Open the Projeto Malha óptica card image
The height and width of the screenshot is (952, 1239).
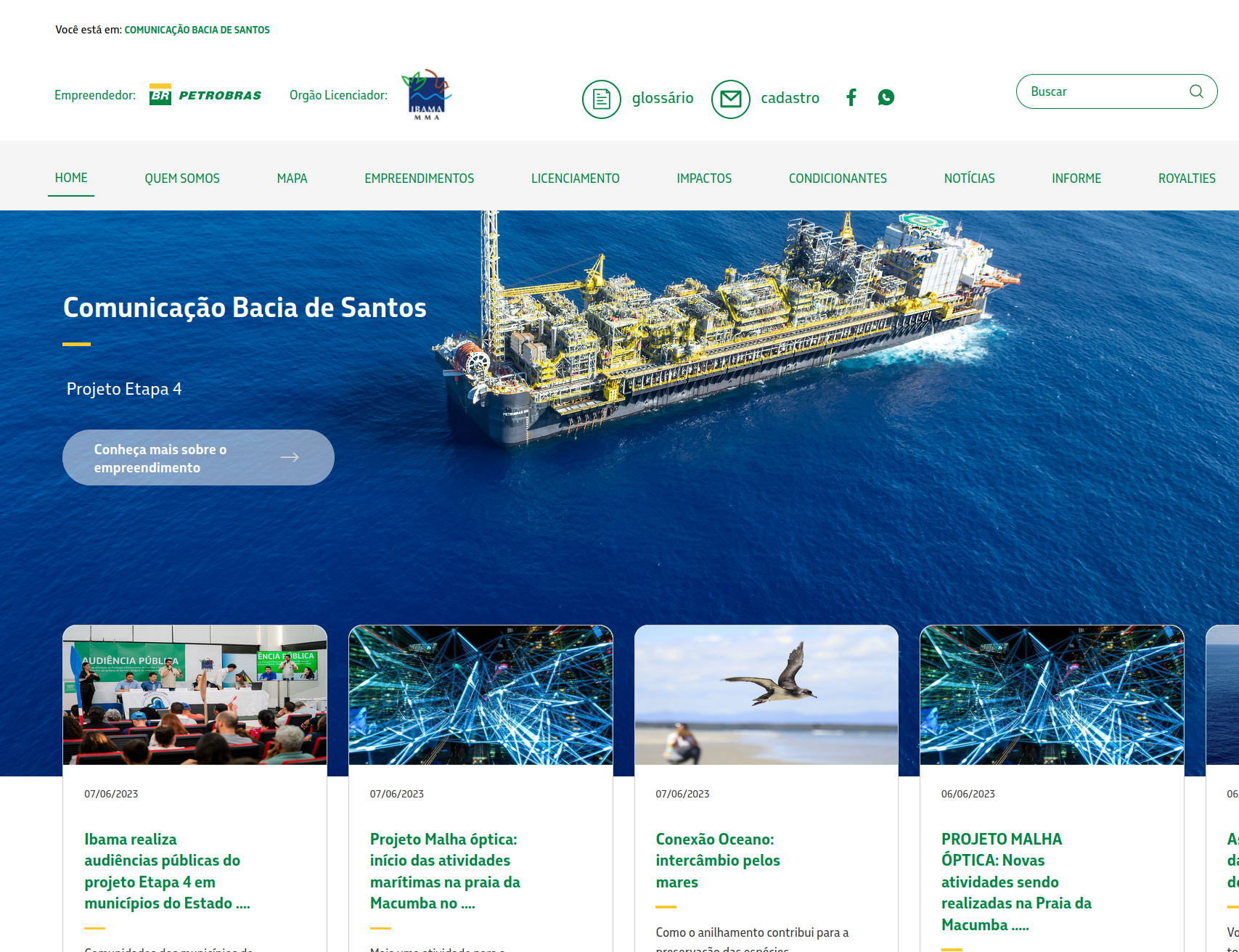tap(481, 694)
